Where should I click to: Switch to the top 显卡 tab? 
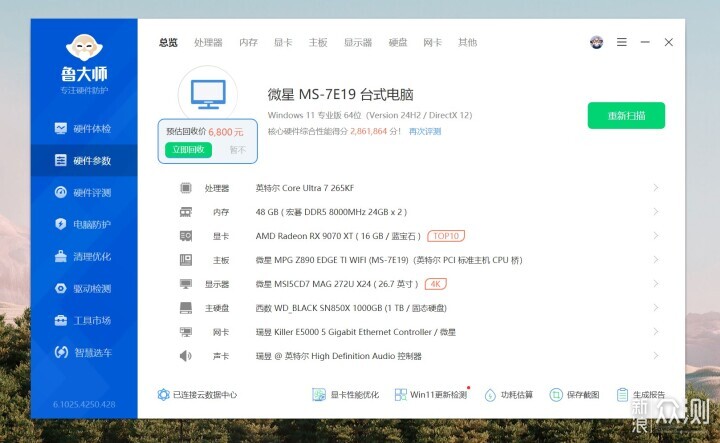click(x=283, y=43)
